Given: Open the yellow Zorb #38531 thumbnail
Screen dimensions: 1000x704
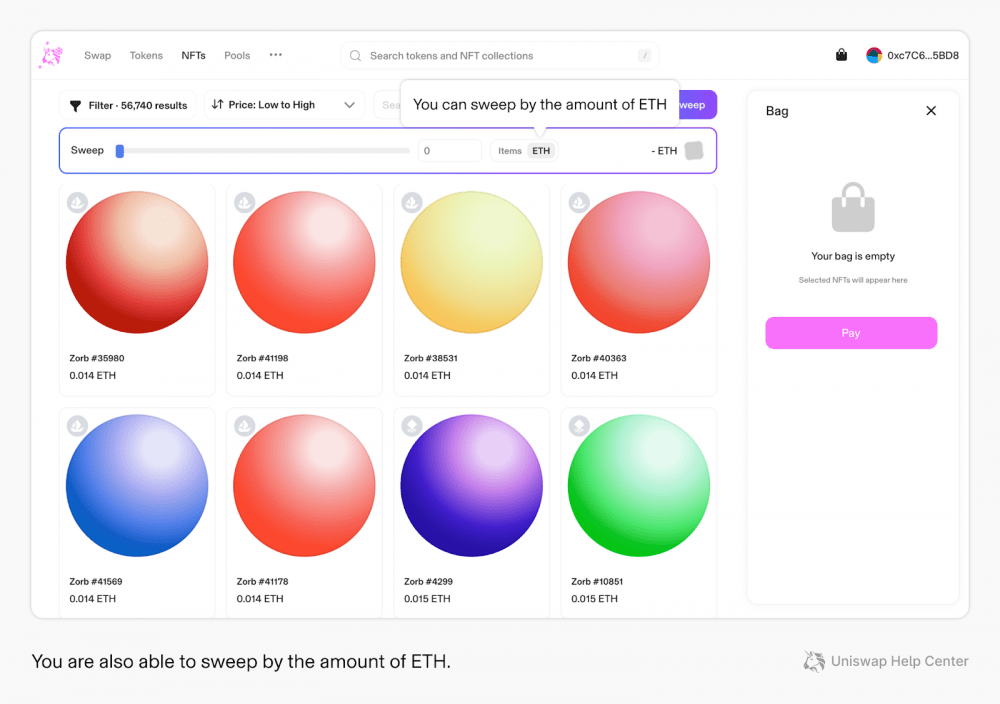Looking at the screenshot, I should point(471,262).
